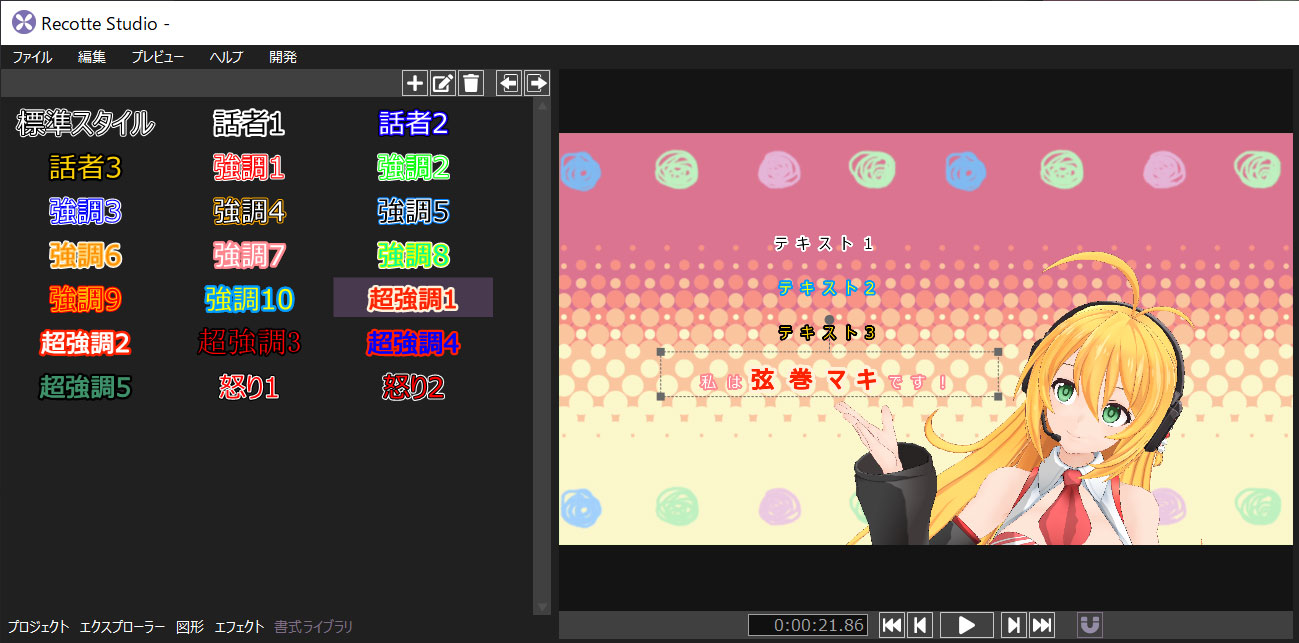Jump to start of timeline
1299x643 pixels.
point(892,625)
